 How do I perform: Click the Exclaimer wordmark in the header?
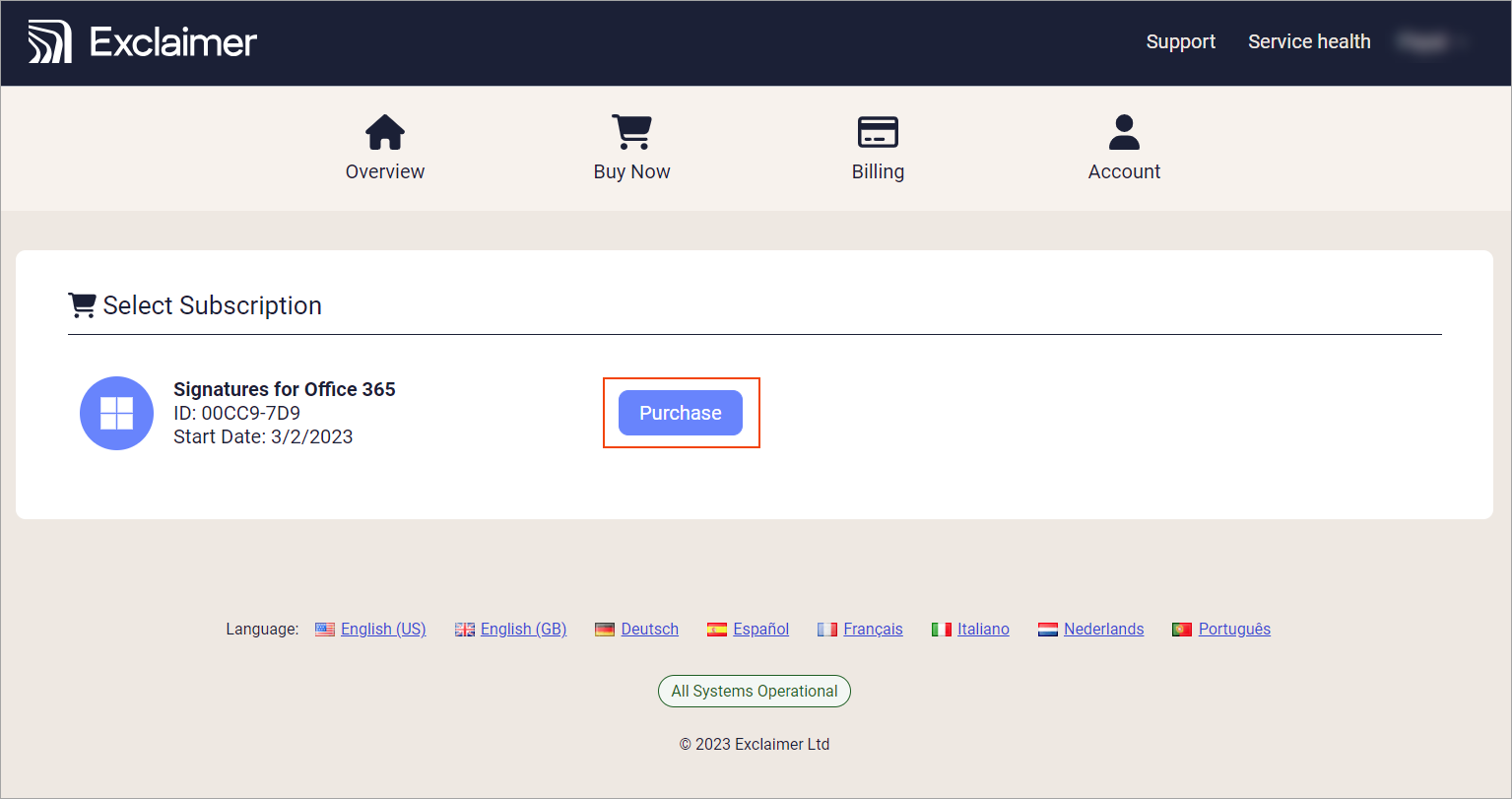[173, 42]
